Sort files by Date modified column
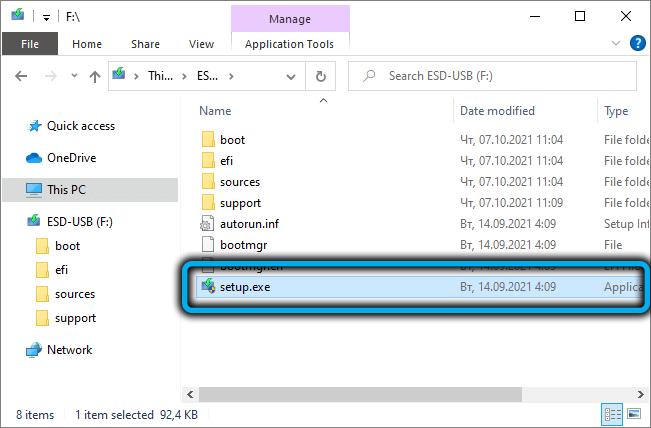Image resolution: width=651 pixels, height=428 pixels. click(x=497, y=111)
